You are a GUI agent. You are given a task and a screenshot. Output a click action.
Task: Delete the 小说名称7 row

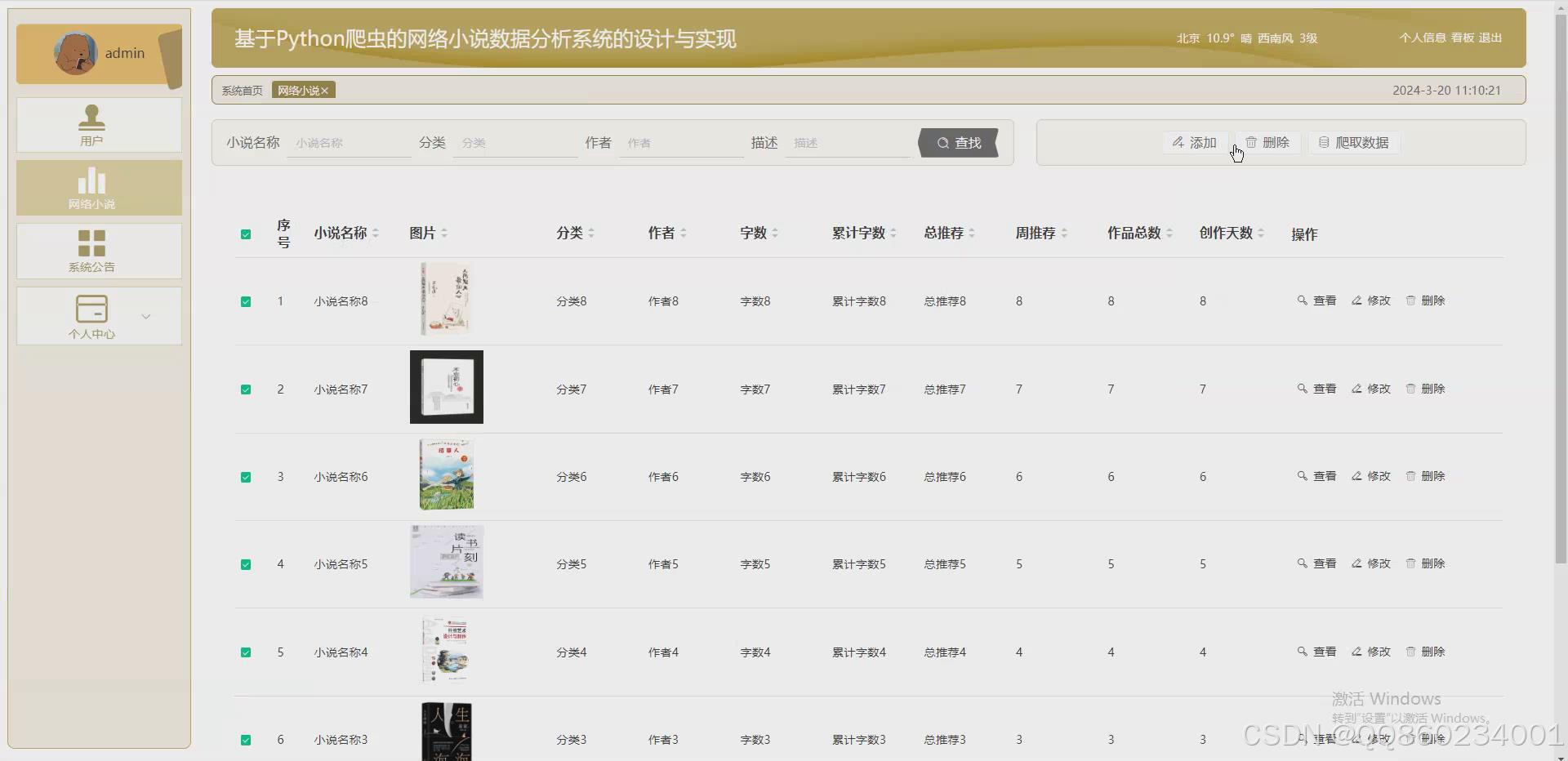[1425, 389]
